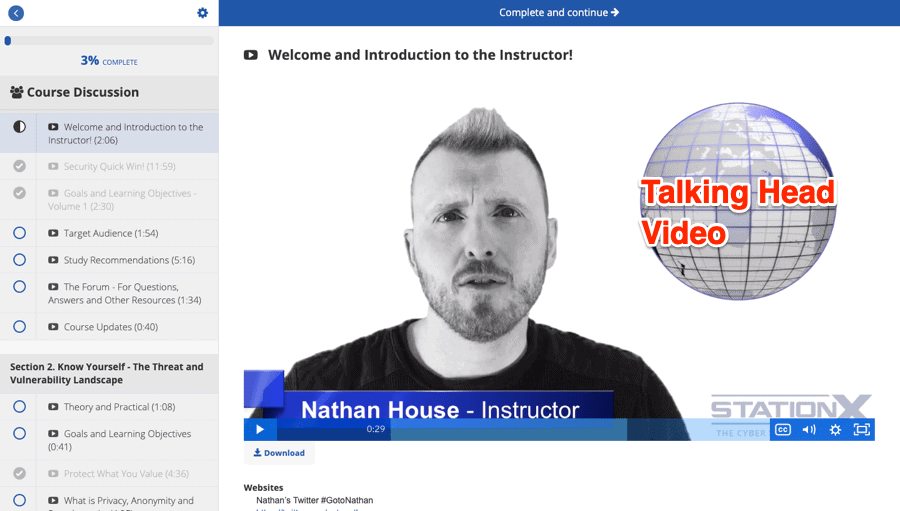The image size is (900, 511).
Task: Click video icon beside lecture page title
Action: click(x=251, y=55)
